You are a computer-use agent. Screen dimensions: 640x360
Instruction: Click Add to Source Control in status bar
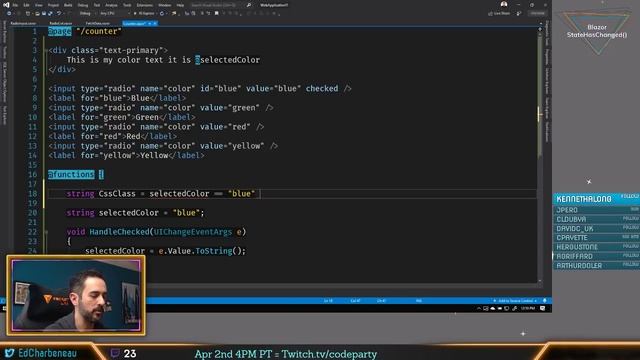[516, 301]
